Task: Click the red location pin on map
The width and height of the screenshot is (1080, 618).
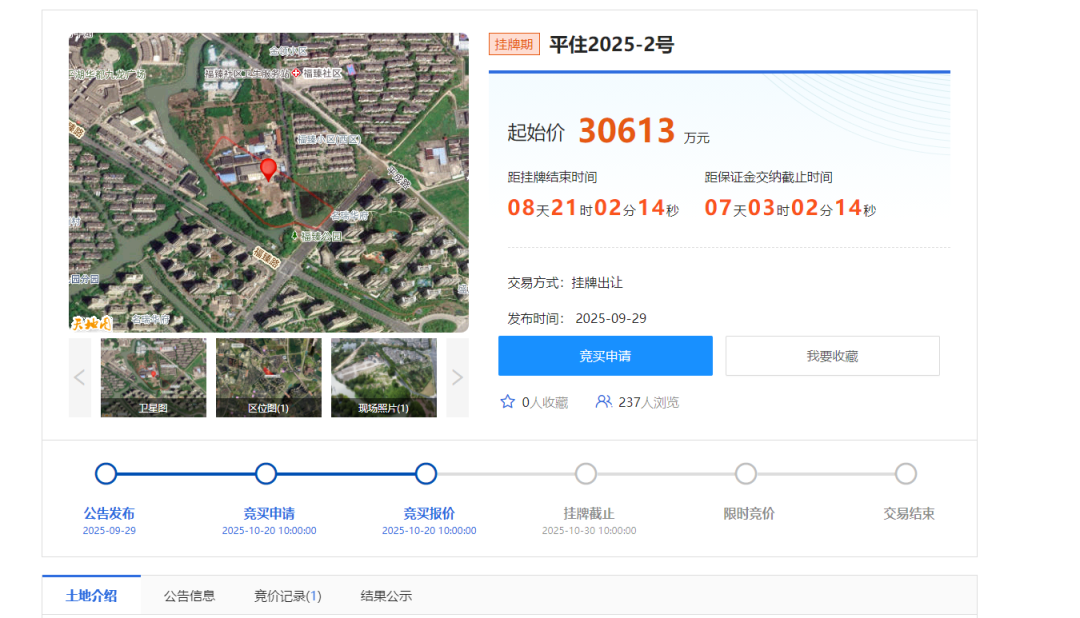Action: [268, 168]
